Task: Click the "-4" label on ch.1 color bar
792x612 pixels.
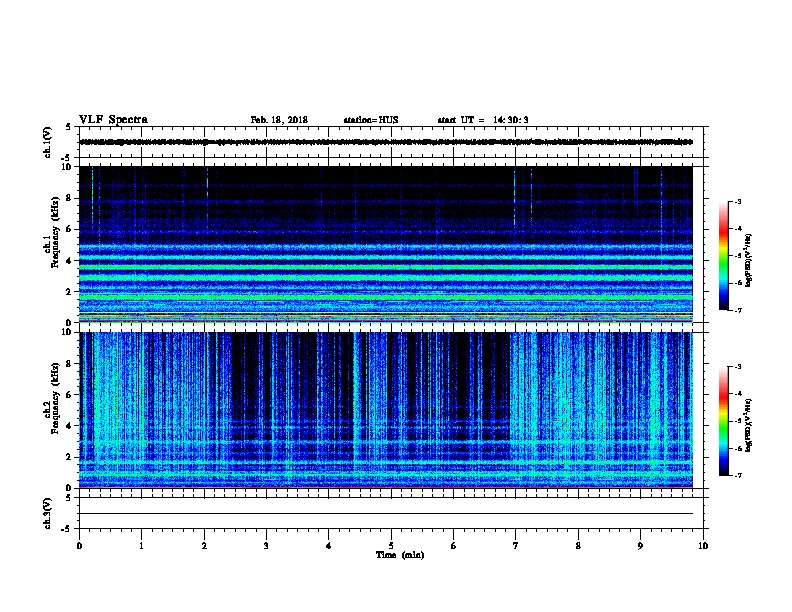Action: pyautogui.click(x=737, y=229)
